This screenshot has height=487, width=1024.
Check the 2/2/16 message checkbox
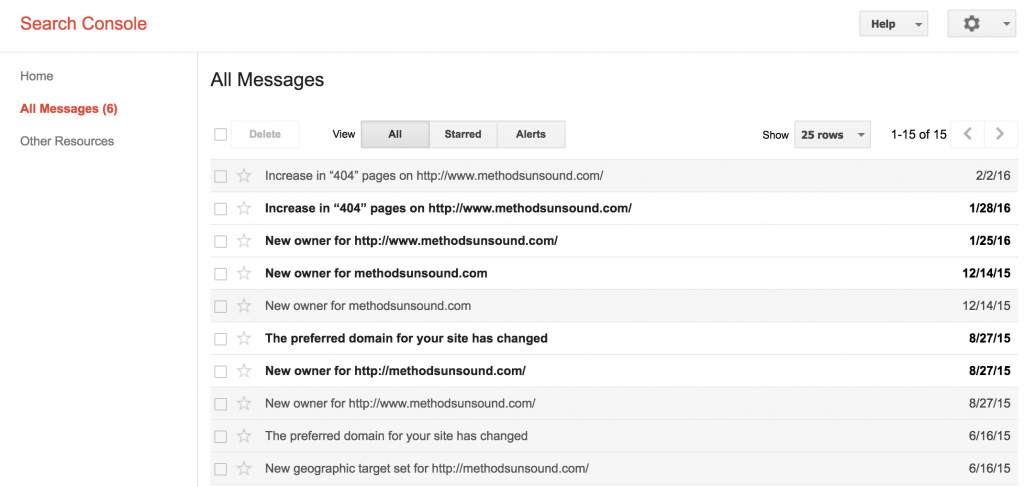coord(221,176)
